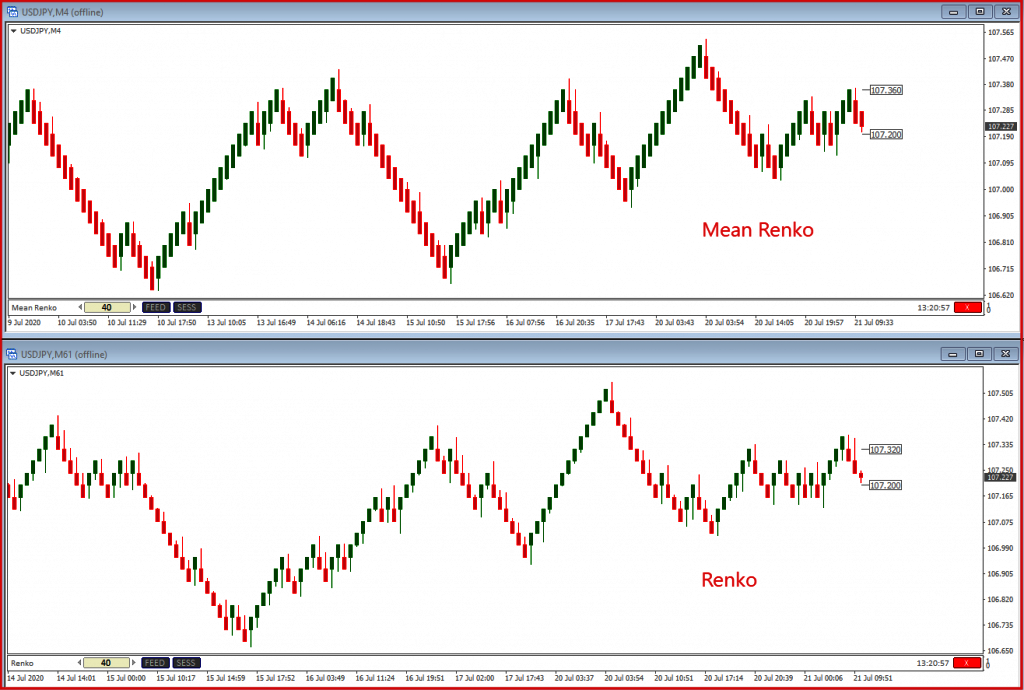
Task: Toggle SESS button on Mean Renko chart
Action: pos(185,307)
